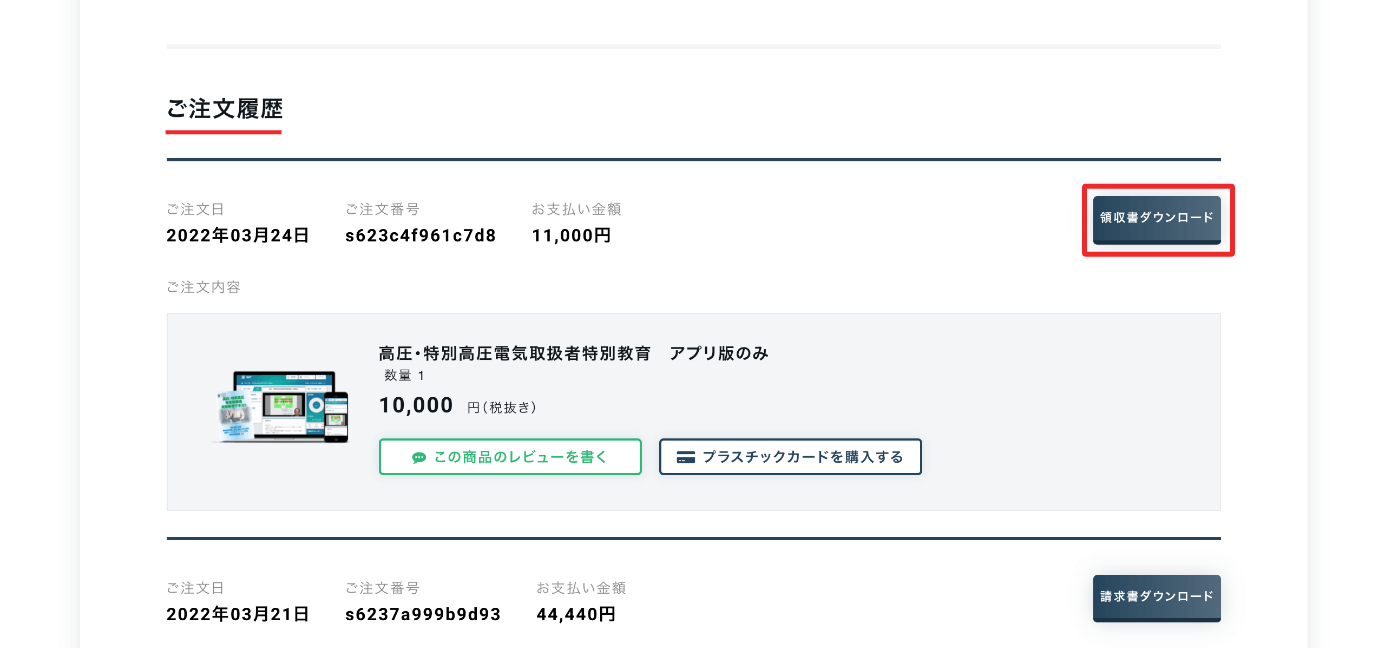Select order number s6237a999b9d93
Viewport: 1385px width, 649px height.
pos(423,614)
